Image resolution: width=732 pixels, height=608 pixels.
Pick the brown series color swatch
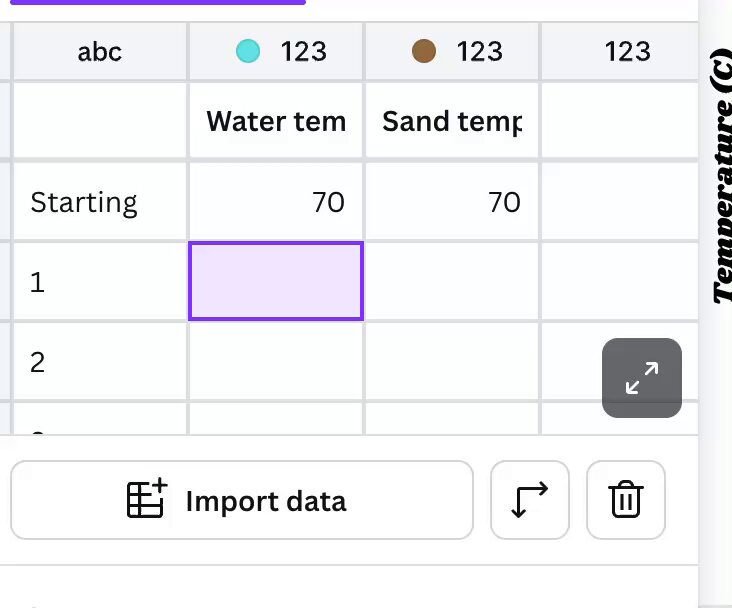pyautogui.click(x=424, y=51)
